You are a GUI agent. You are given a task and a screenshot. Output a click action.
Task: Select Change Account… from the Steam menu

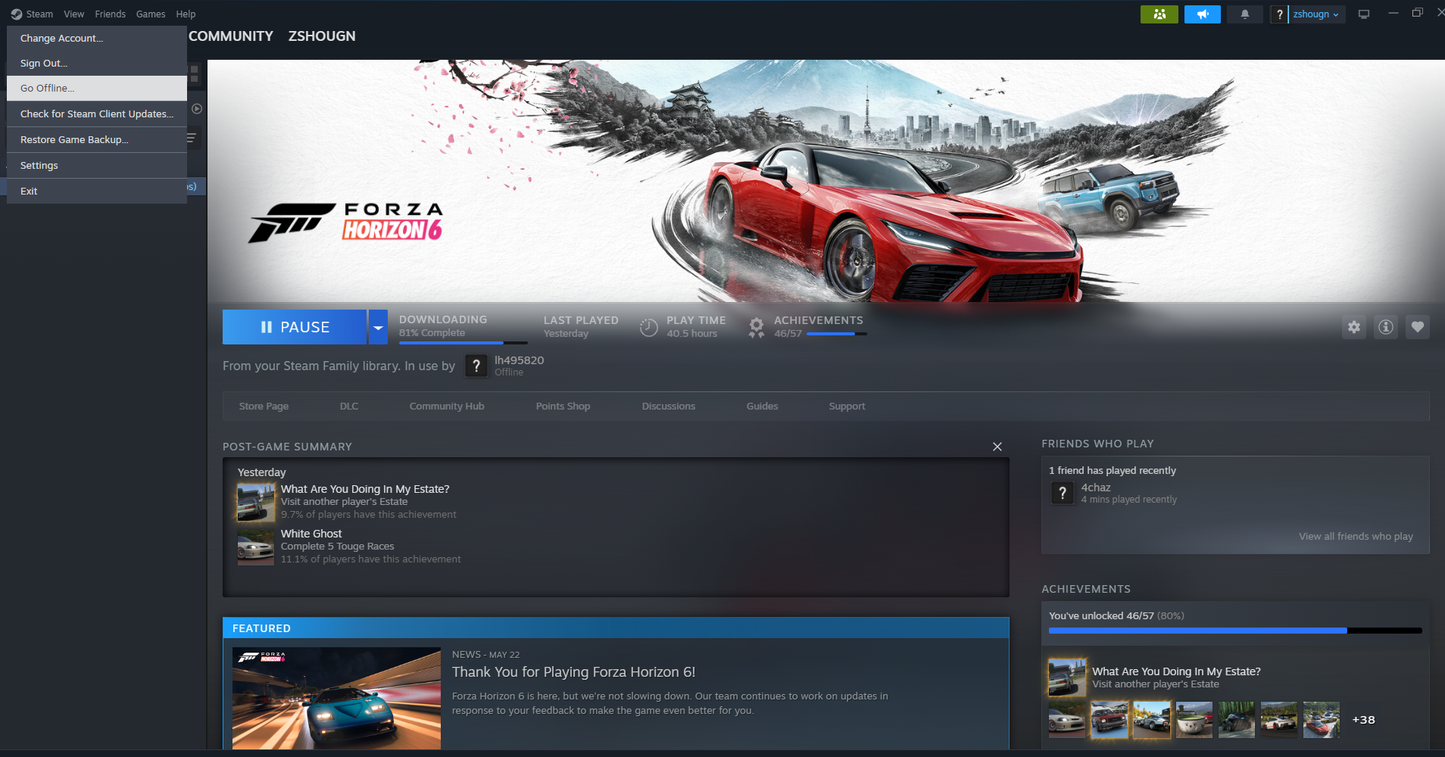click(97, 38)
